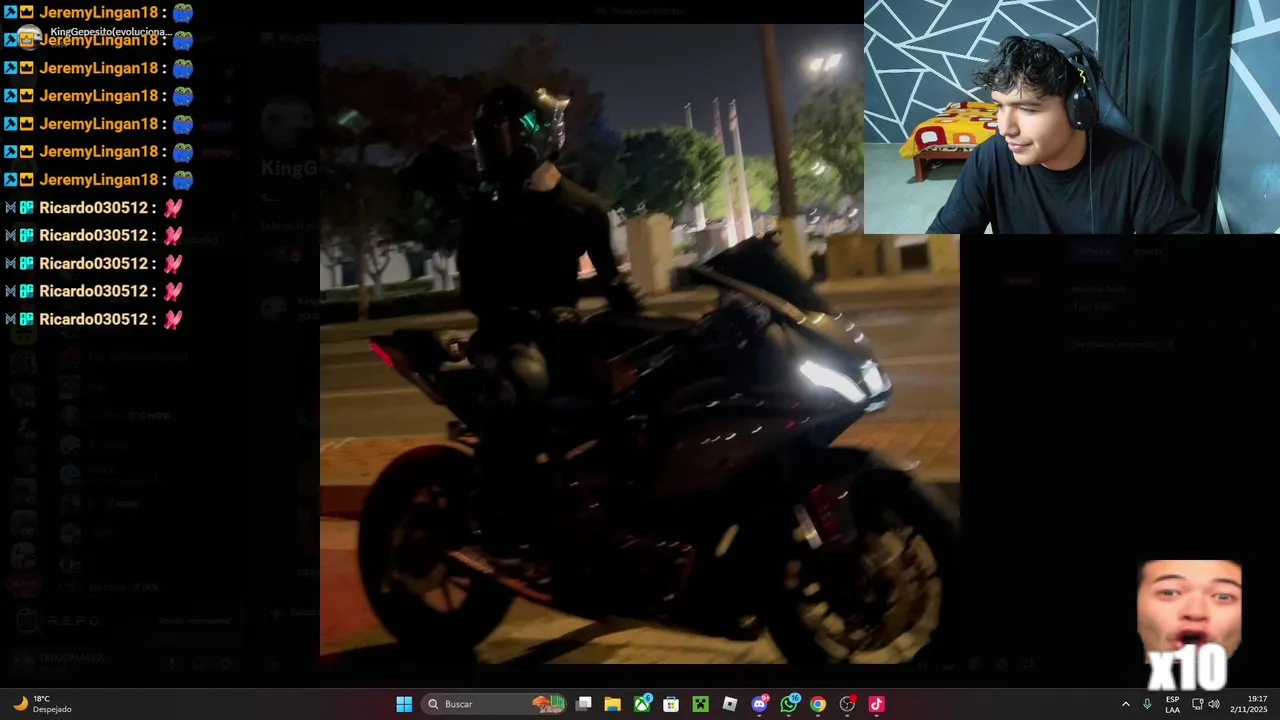Open the Roblox taskbar icon
The width and height of the screenshot is (1280, 720).
click(730, 704)
